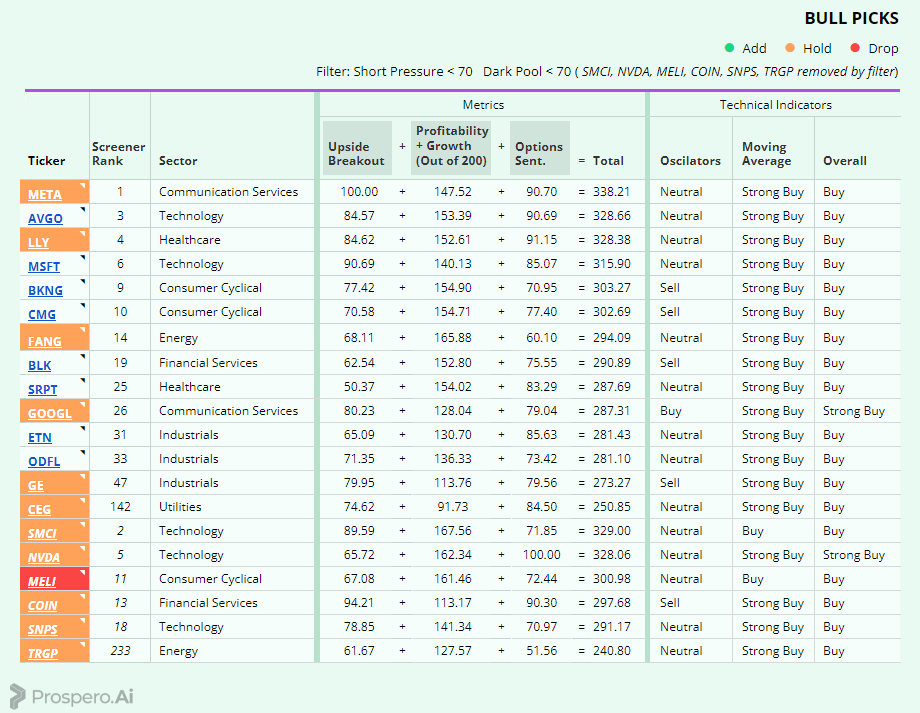Viewport: 920px width, 713px height.
Task: Click the green Add legend dot
Action: point(729,48)
